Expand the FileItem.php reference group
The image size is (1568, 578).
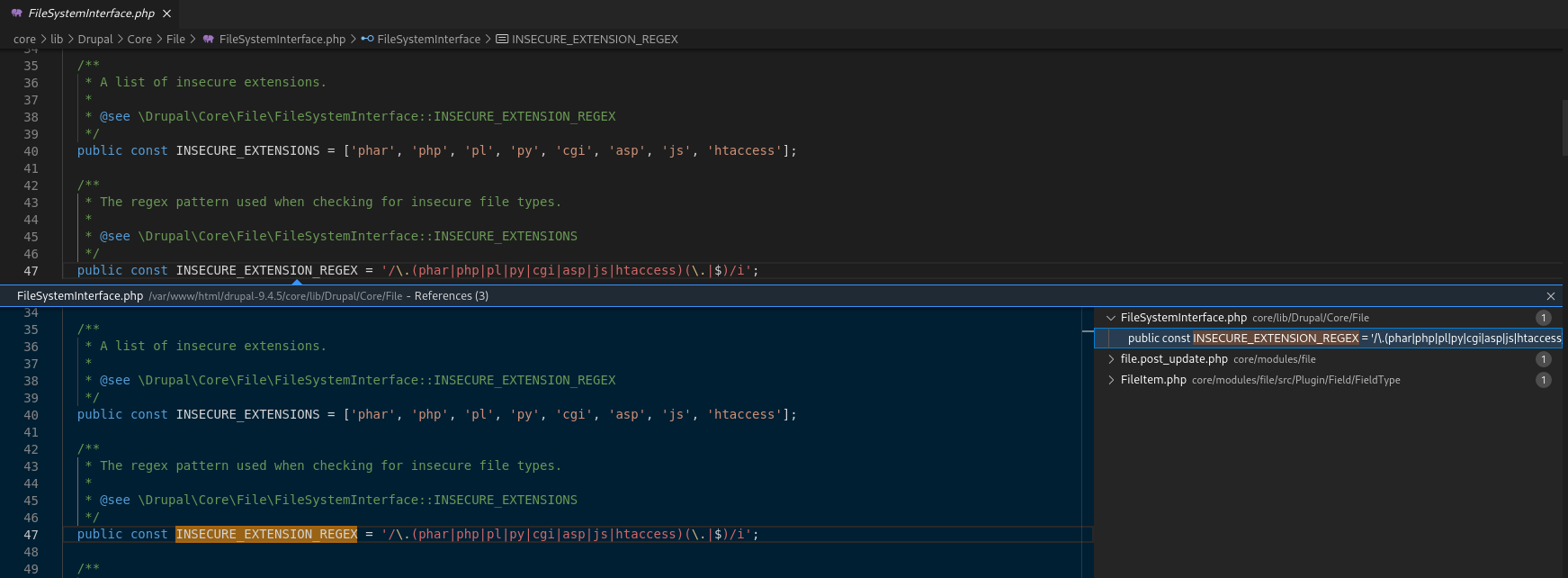click(x=1111, y=380)
